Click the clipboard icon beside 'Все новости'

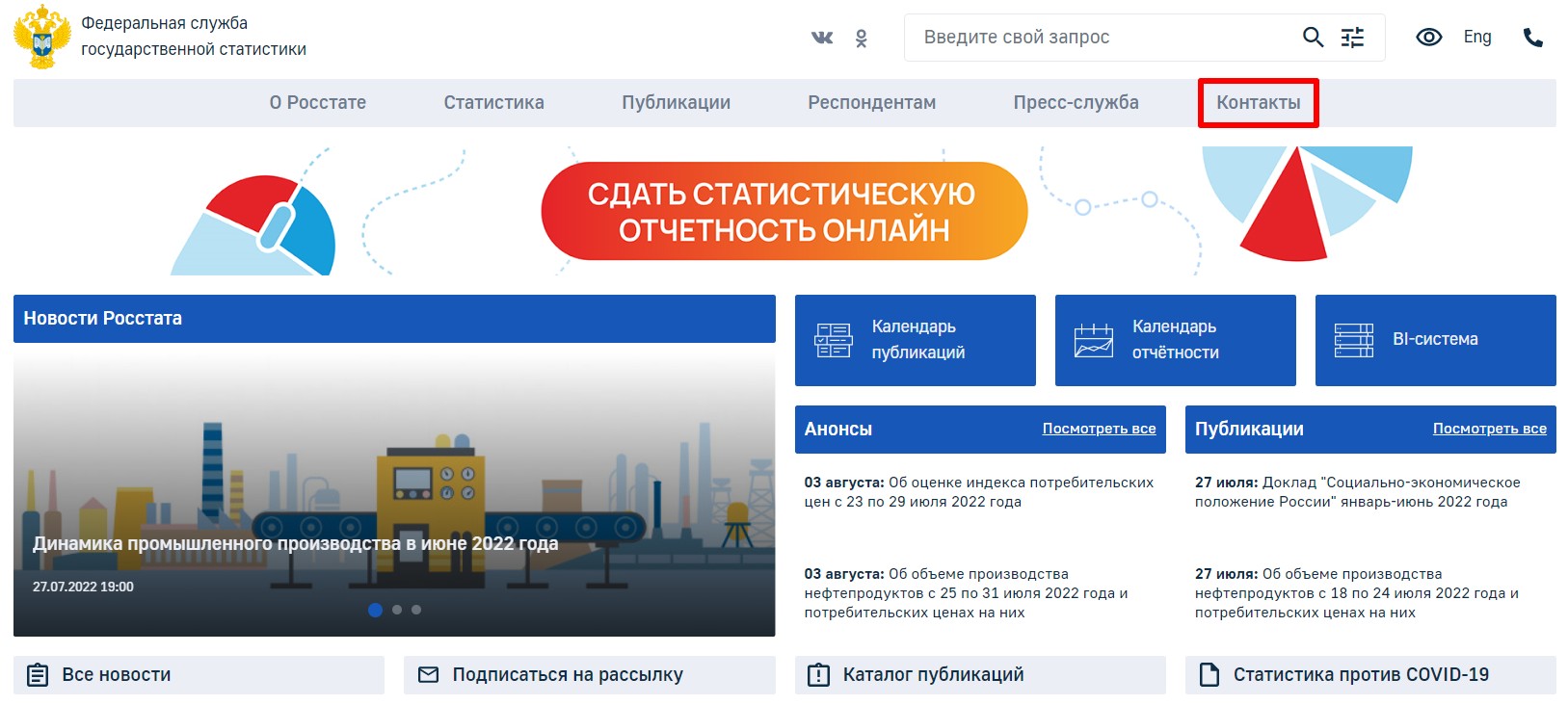coord(38,675)
